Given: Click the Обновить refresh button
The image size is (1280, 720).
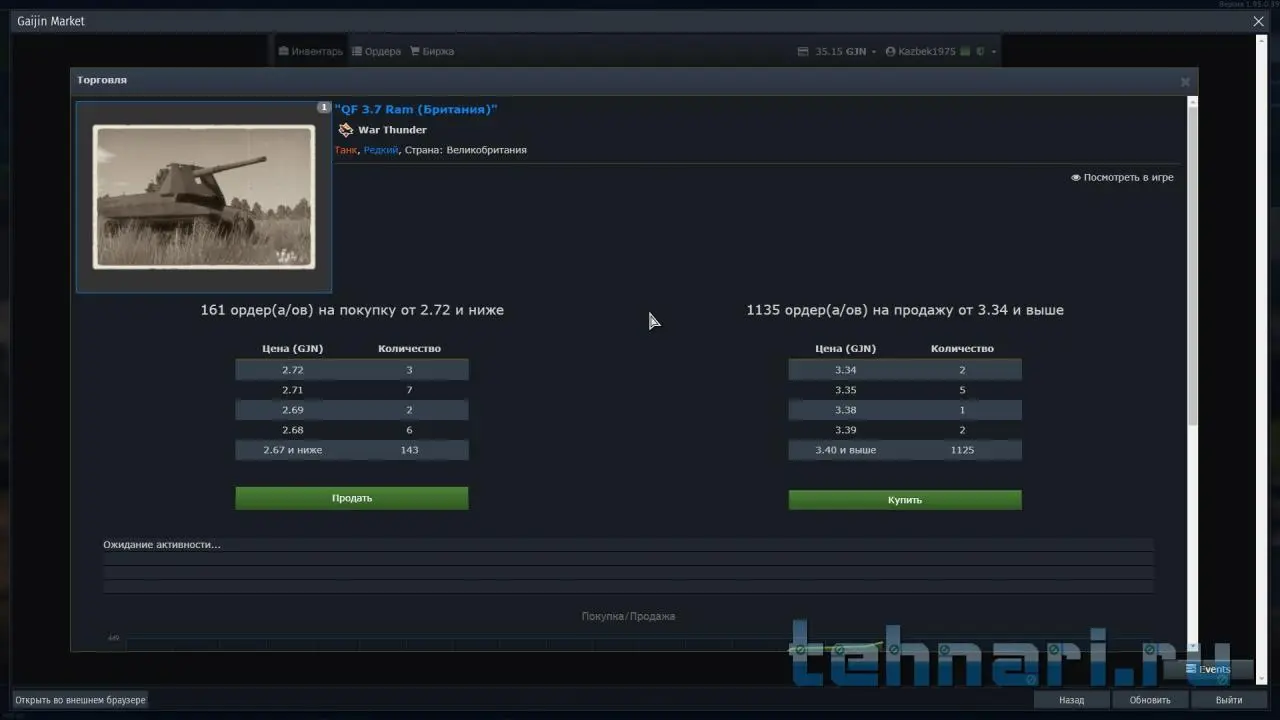Looking at the screenshot, I should coord(1150,700).
